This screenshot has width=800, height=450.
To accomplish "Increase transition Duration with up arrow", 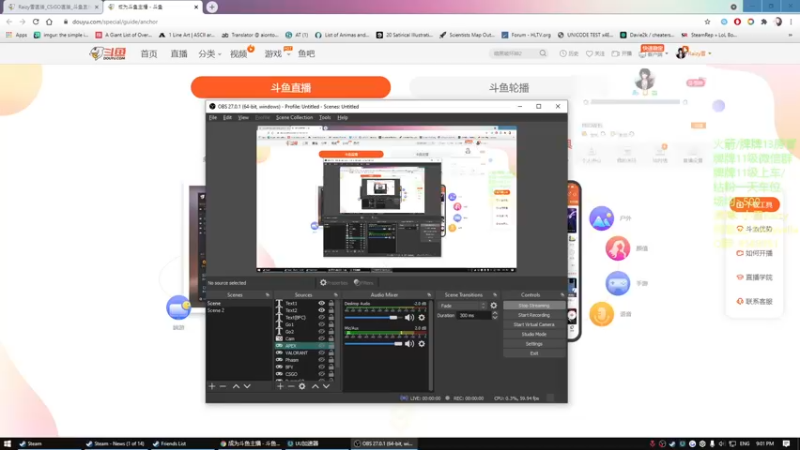I will (x=494, y=313).
